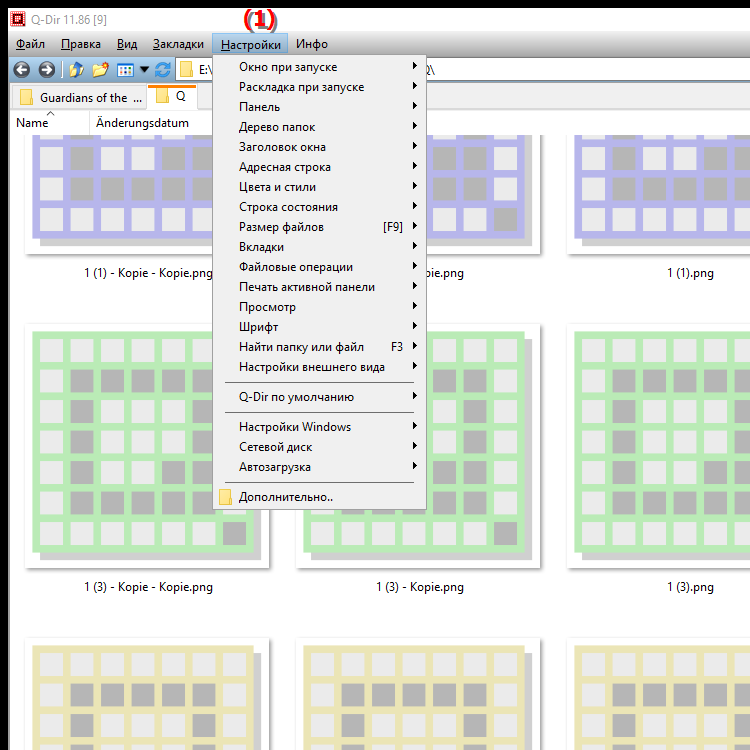Screen dimensions: 750x750
Task: Click the address bar folder icon
Action: point(186,70)
